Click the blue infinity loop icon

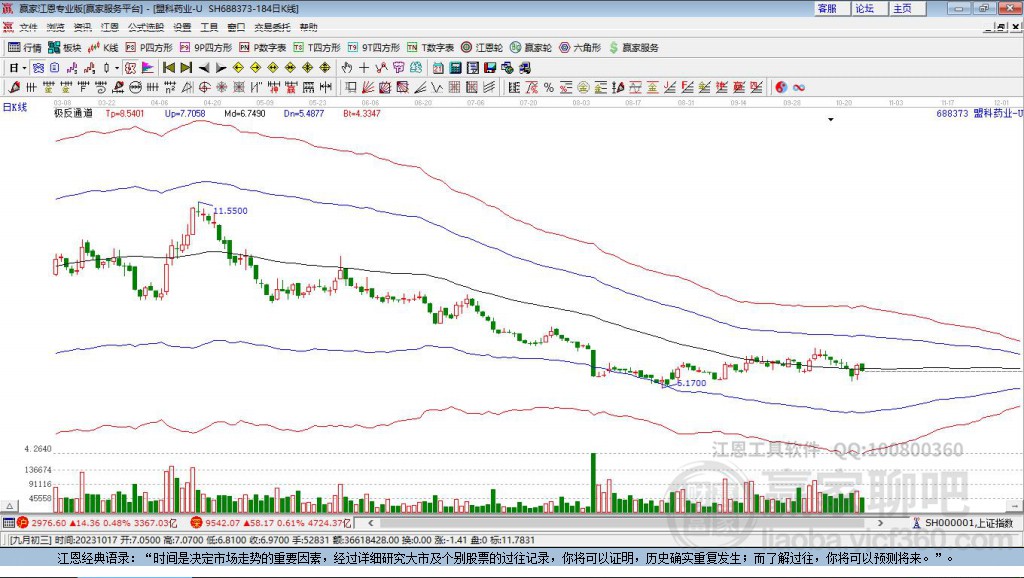(x=799, y=88)
